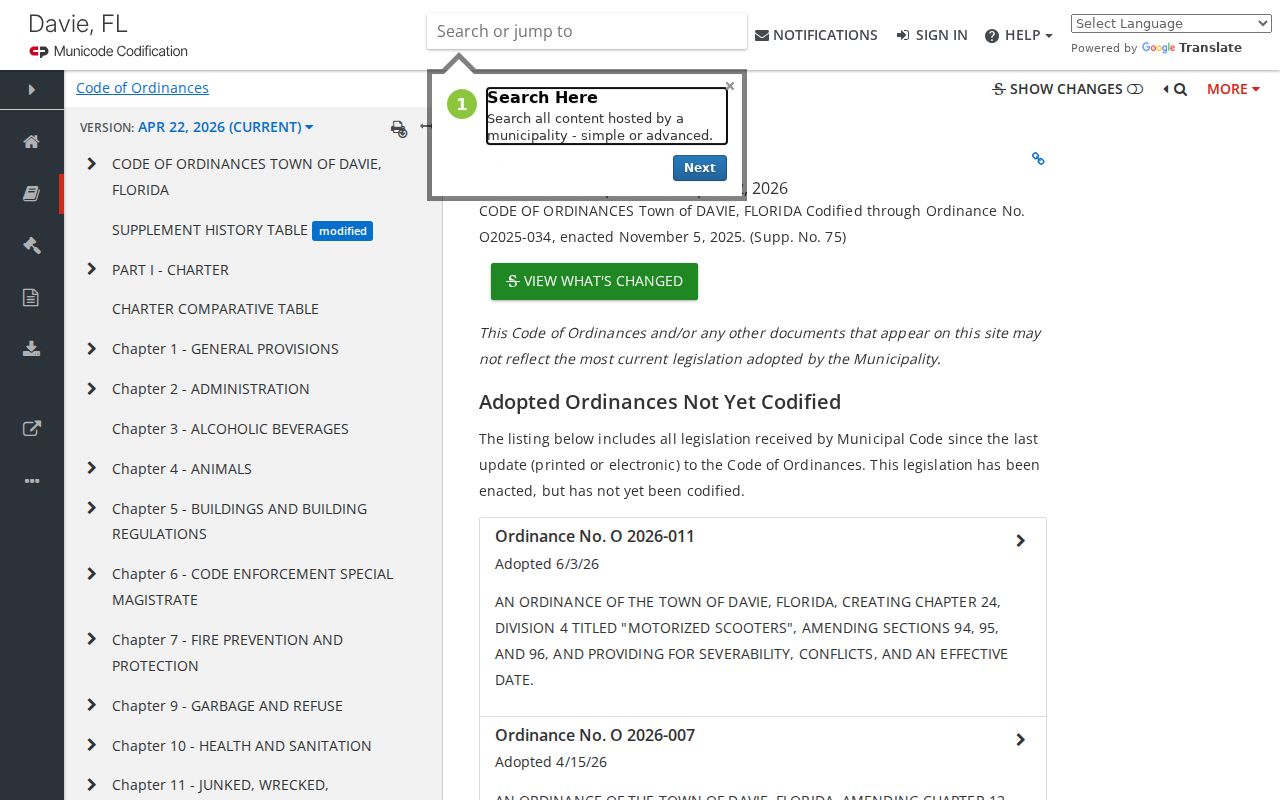Select Chapter 5 - Buildings and Building Regulations
Image resolution: width=1280 pixels, height=800 pixels.
point(239,521)
